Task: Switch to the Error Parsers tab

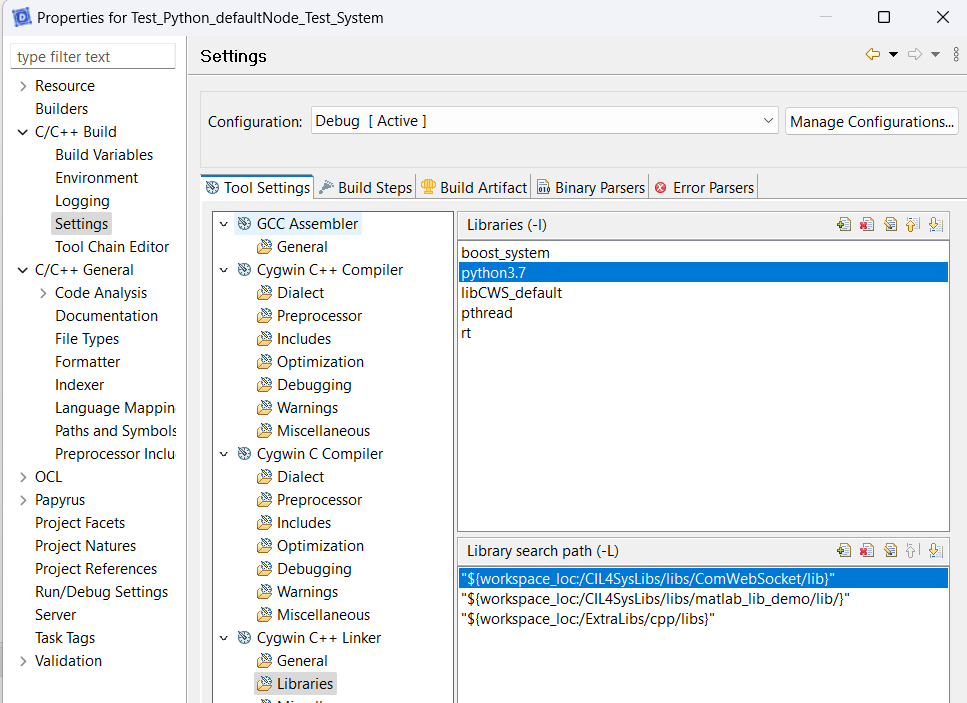Action: (704, 187)
